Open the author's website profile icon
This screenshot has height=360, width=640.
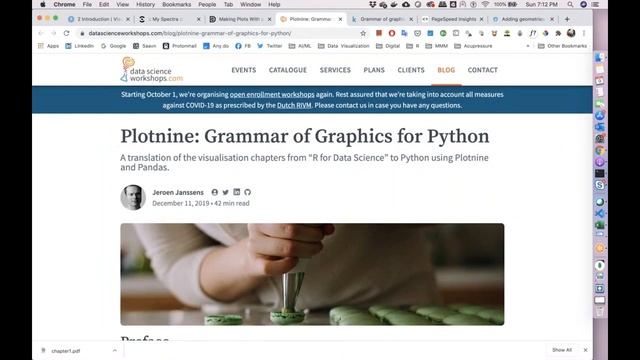(x=214, y=192)
